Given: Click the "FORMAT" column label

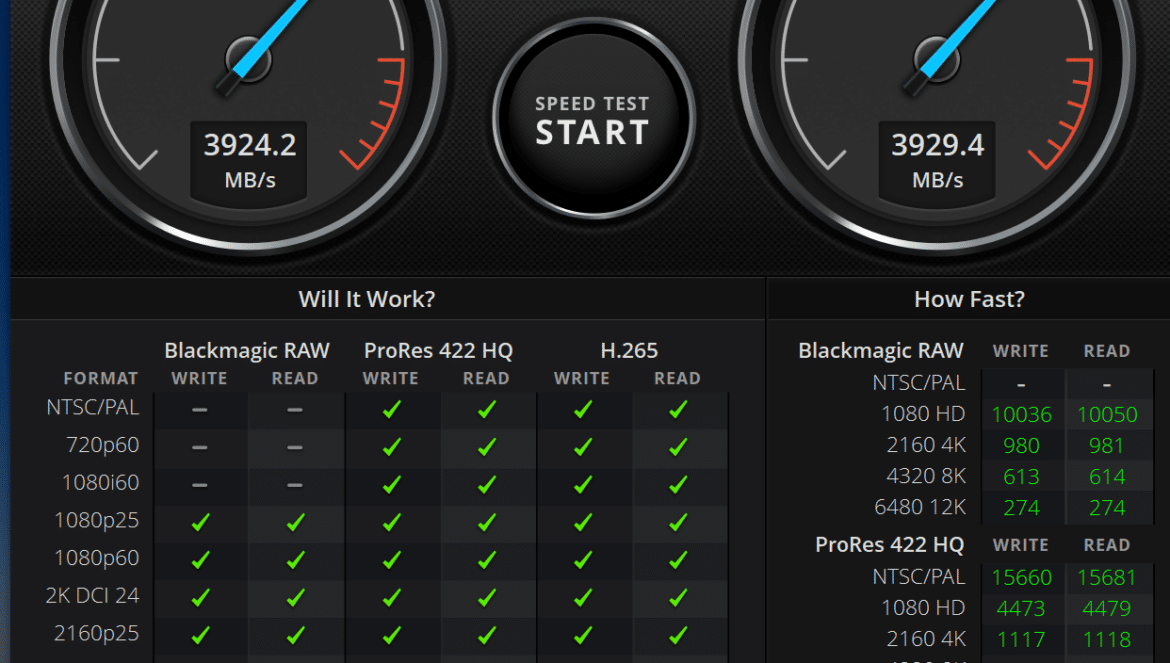Looking at the screenshot, I should [x=101, y=379].
